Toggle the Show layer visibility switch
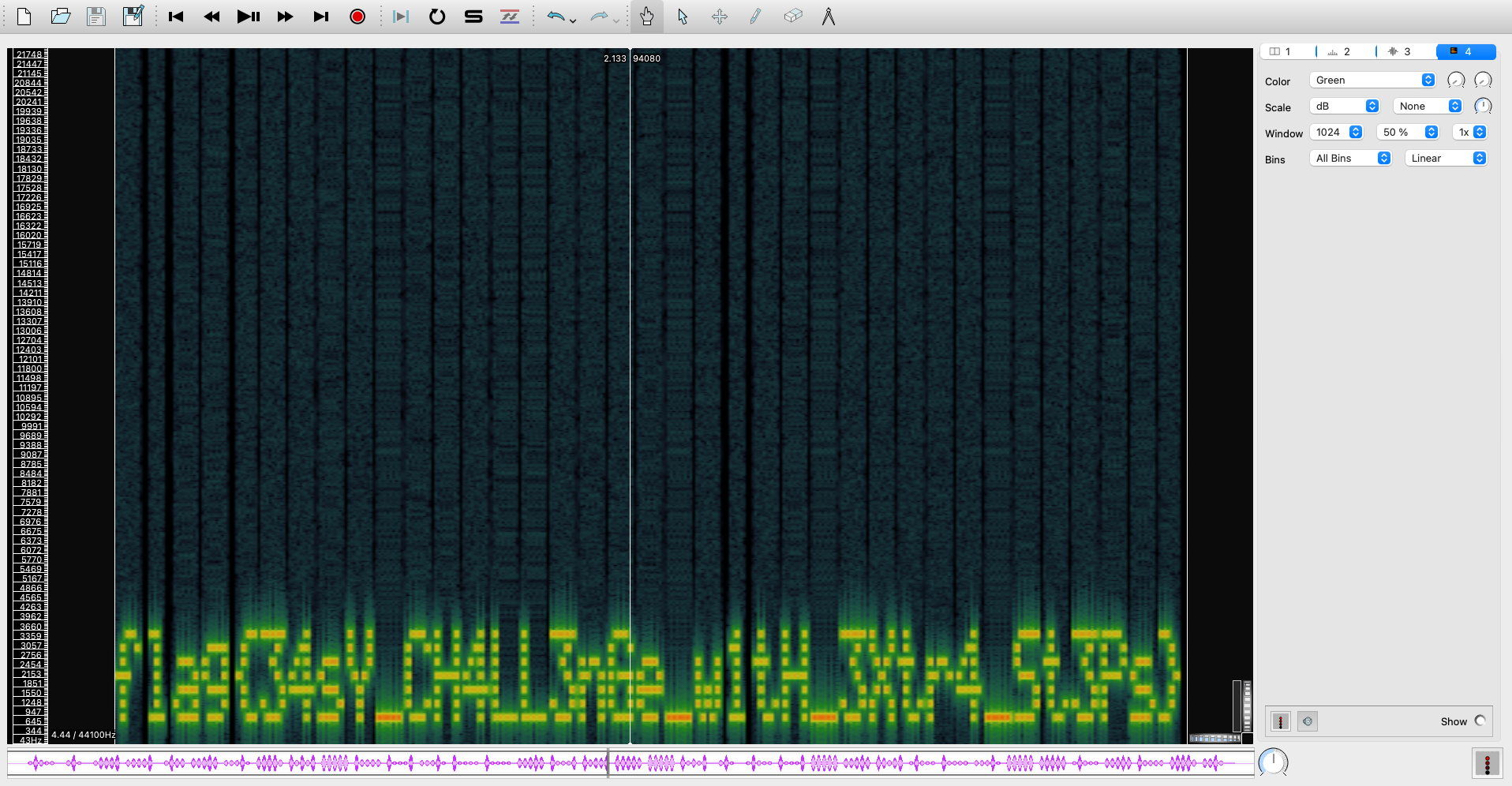Image resolution: width=1512 pixels, height=786 pixels. coord(1480,720)
